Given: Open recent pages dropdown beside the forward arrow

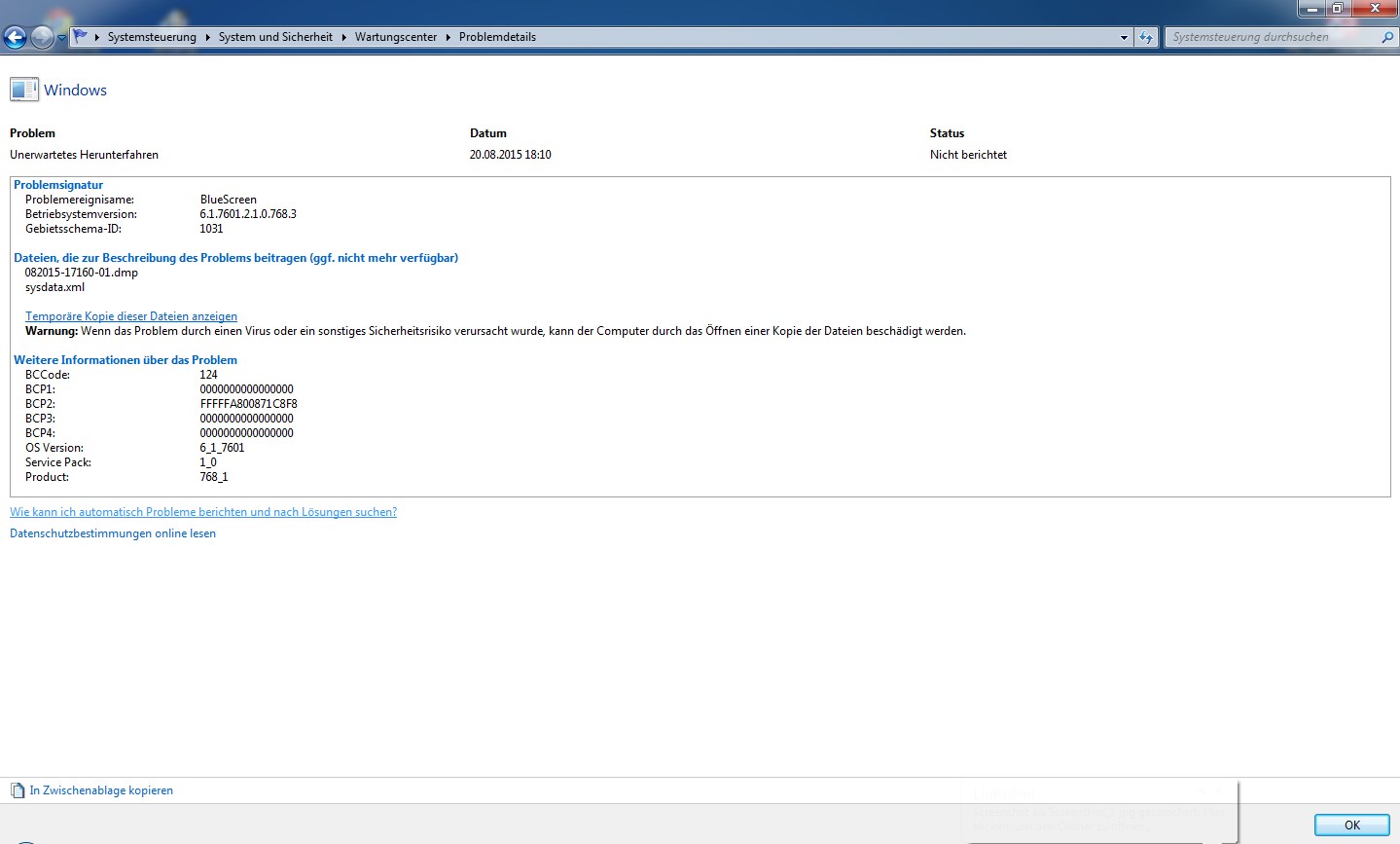Looking at the screenshot, I should pos(61,38).
